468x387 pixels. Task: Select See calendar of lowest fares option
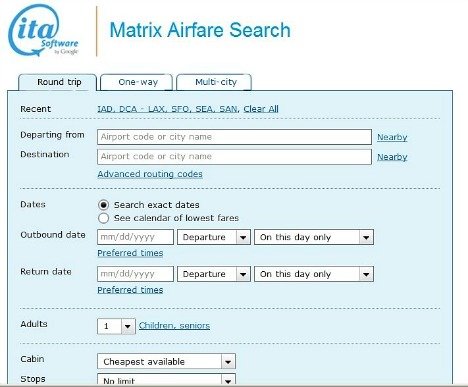(104, 218)
